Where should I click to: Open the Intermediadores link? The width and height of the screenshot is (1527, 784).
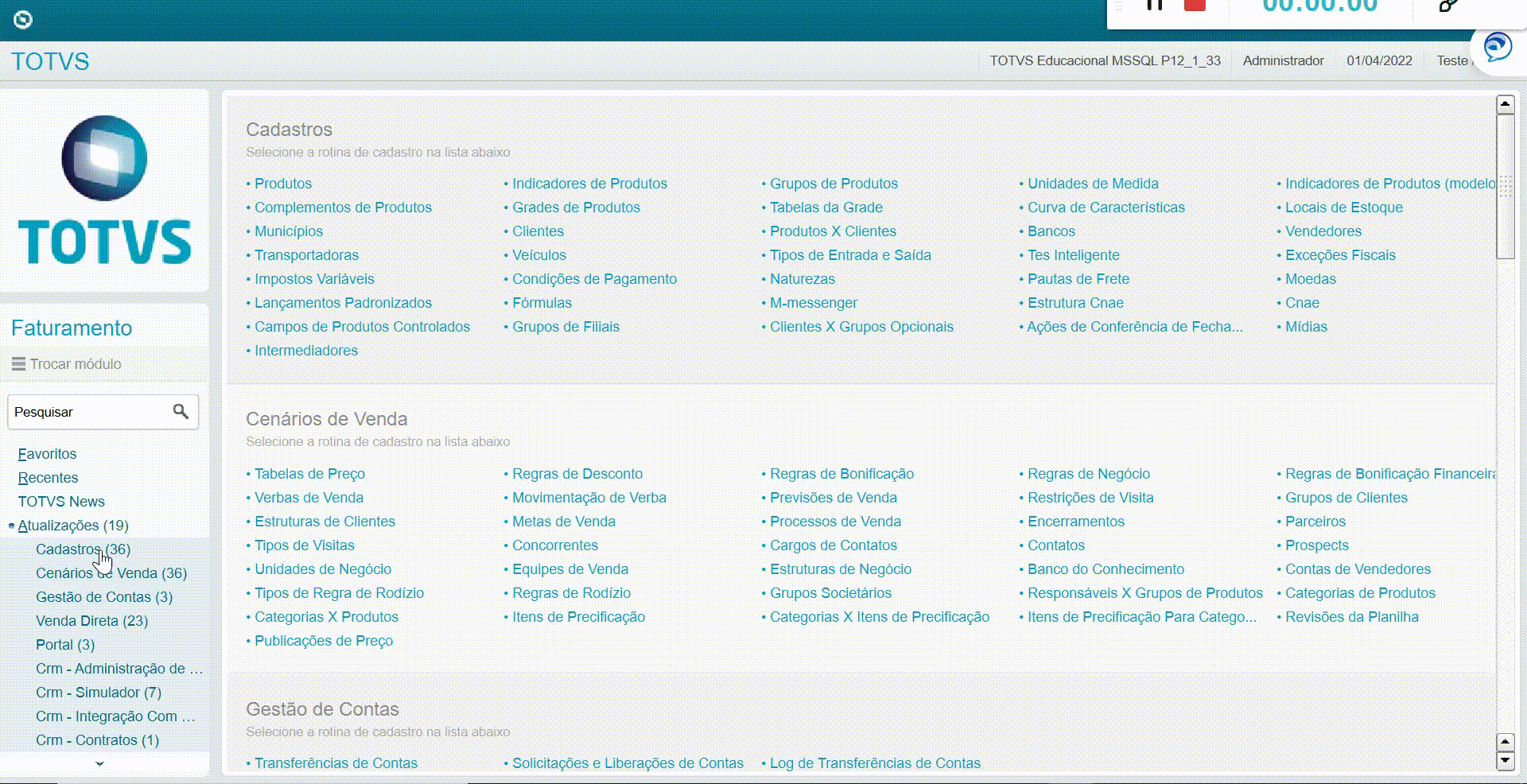pyautogui.click(x=306, y=351)
